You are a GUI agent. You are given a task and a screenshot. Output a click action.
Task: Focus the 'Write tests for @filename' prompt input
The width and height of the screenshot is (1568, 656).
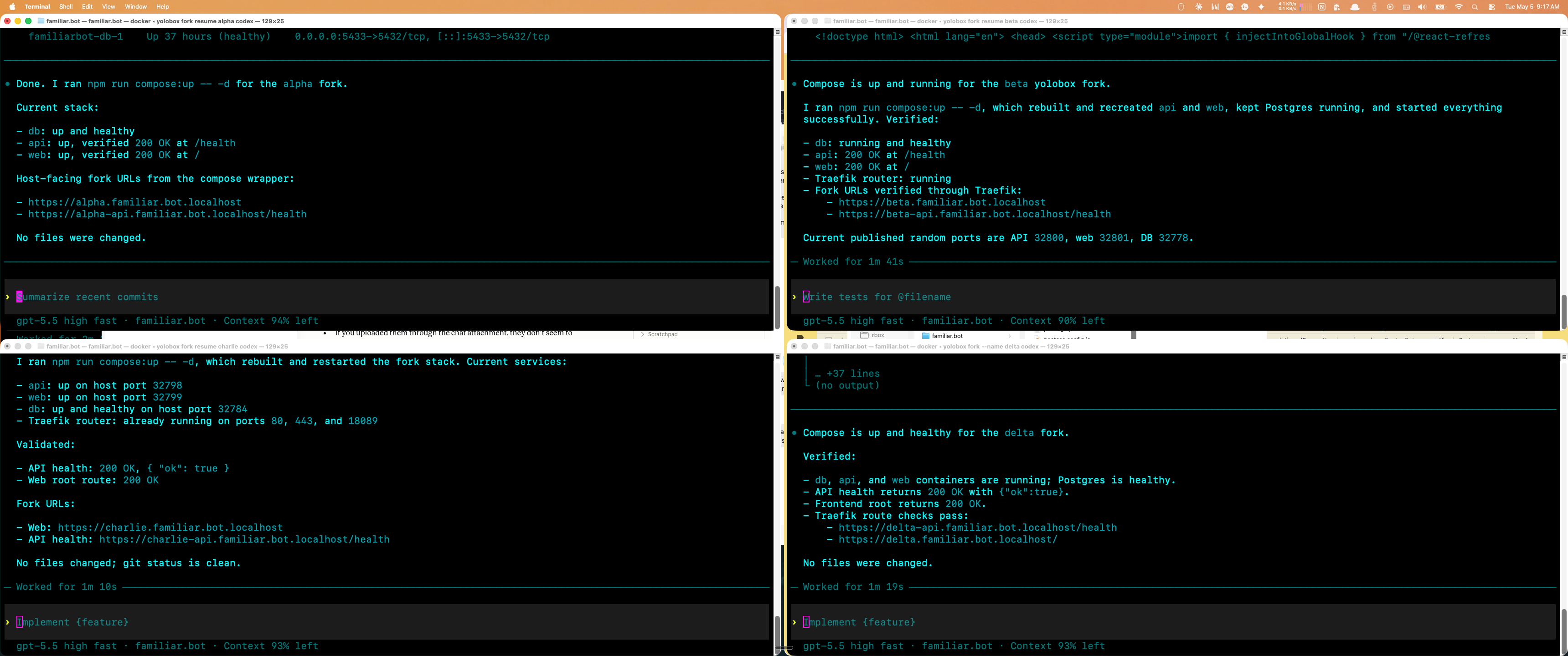1173,297
